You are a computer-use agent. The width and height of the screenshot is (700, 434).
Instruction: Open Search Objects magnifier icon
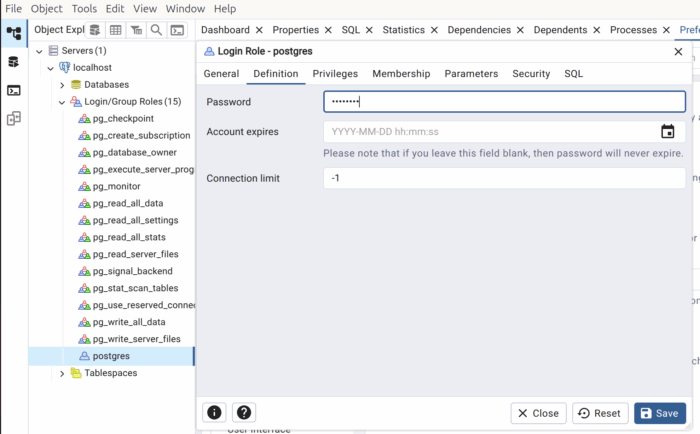click(156, 30)
